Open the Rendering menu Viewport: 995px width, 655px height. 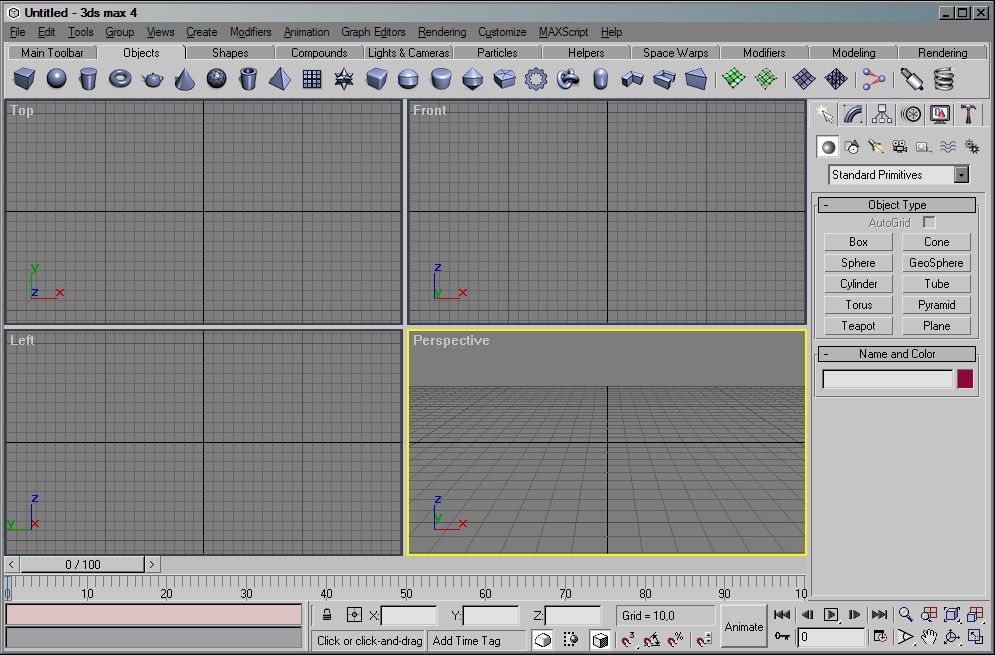click(x=442, y=32)
